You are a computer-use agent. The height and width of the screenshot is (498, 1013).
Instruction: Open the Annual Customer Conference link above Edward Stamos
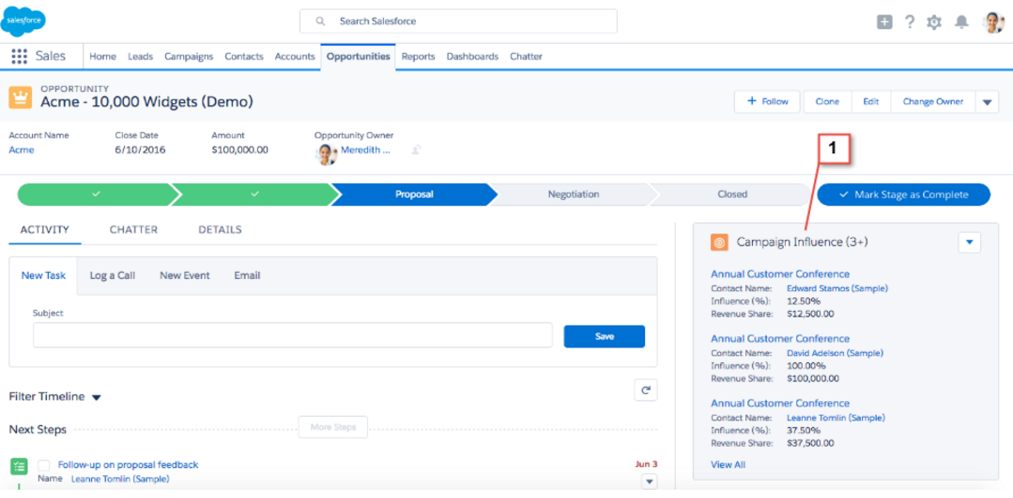point(780,275)
